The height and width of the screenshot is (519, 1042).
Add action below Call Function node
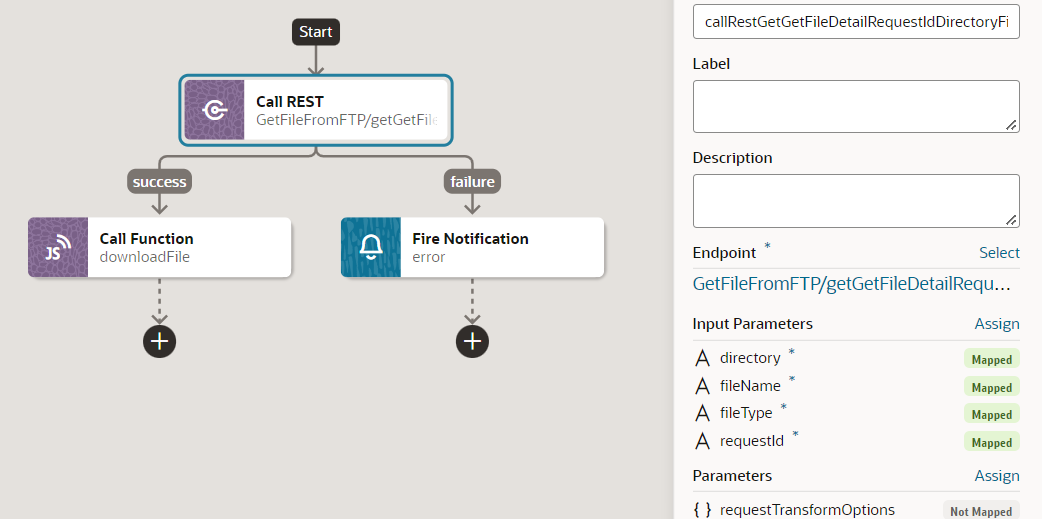point(159,342)
